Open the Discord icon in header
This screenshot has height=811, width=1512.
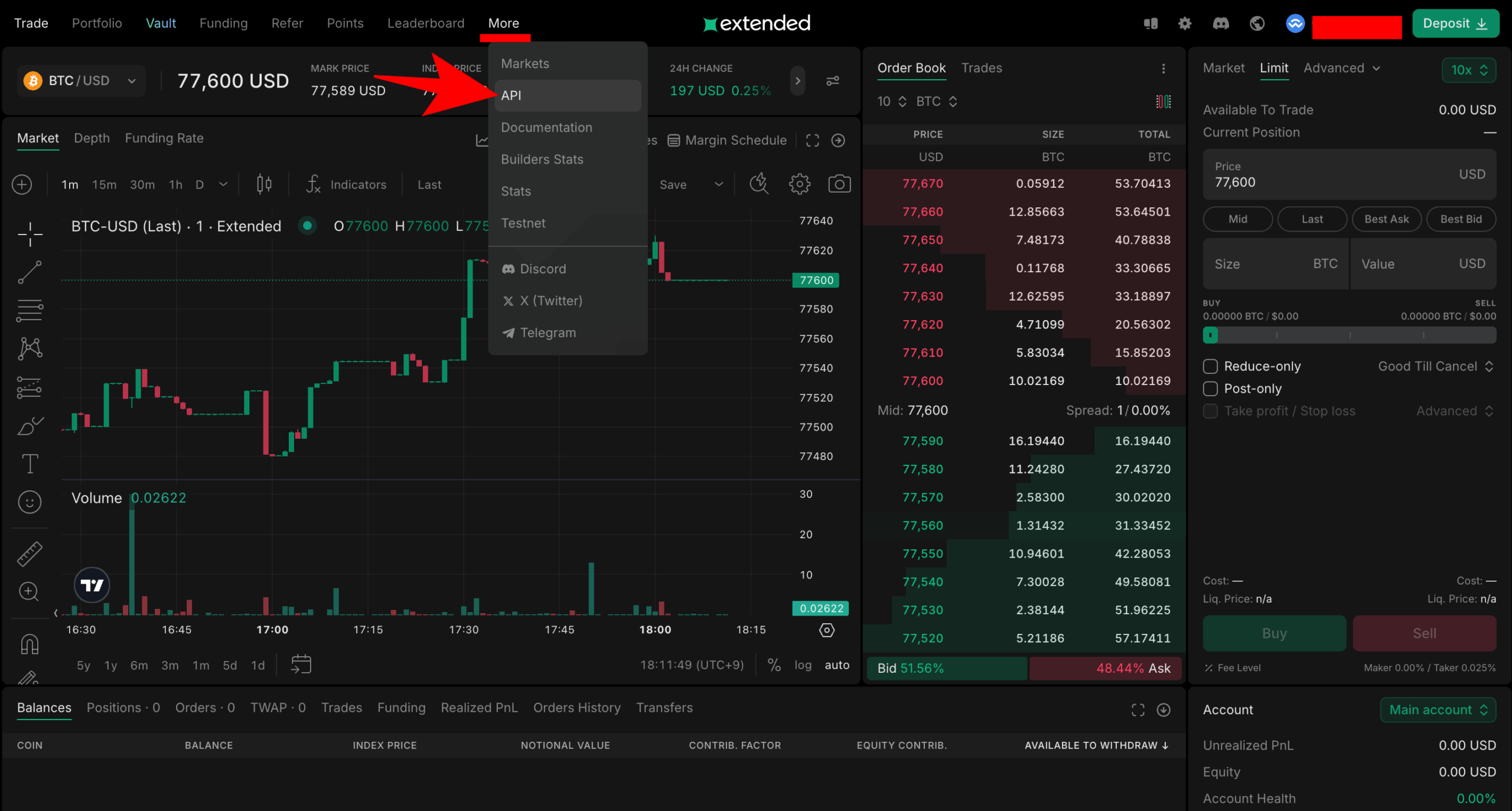[1221, 23]
